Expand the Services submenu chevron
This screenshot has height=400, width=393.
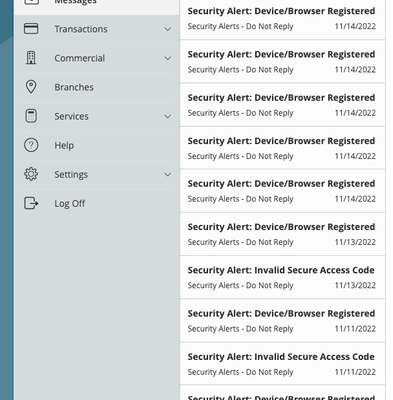click(x=168, y=116)
